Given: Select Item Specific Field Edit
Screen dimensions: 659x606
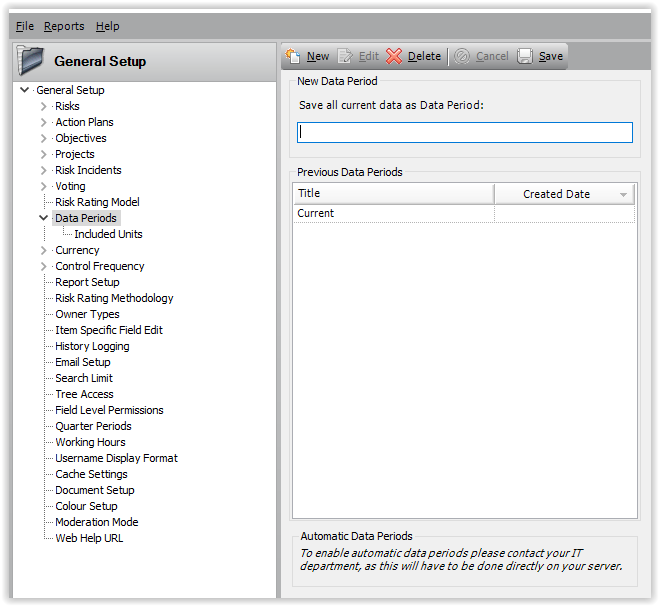Looking at the screenshot, I should pyautogui.click(x=109, y=330).
